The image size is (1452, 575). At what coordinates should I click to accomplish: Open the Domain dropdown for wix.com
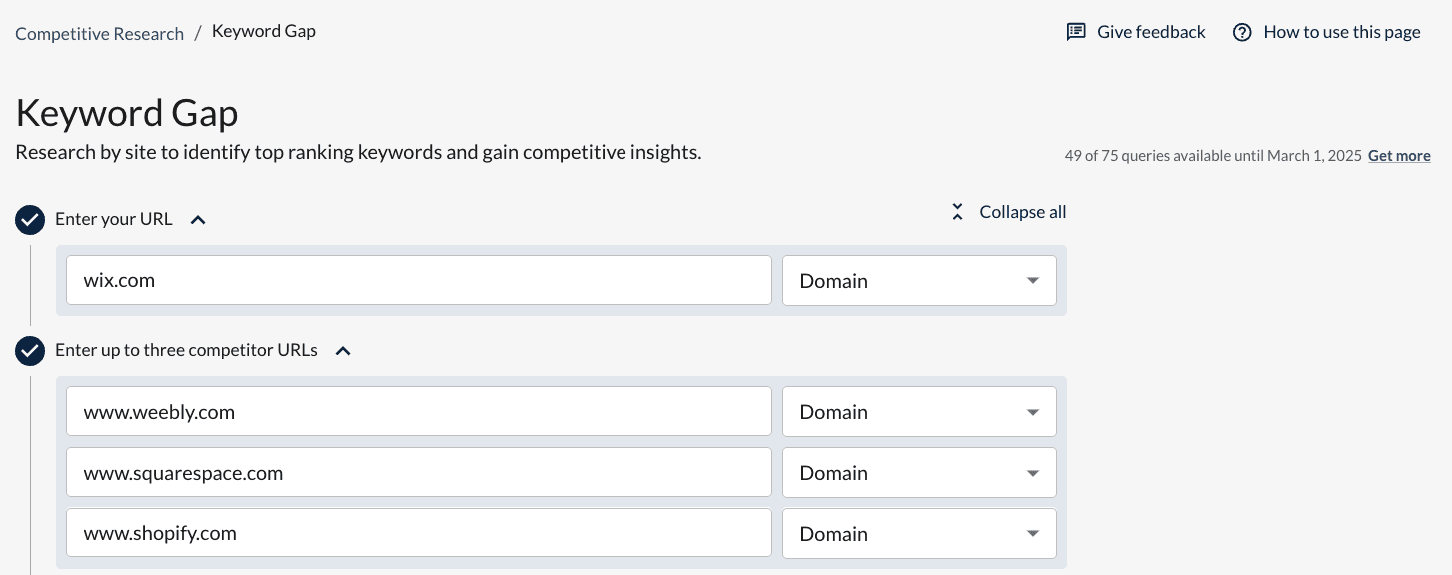[918, 281]
